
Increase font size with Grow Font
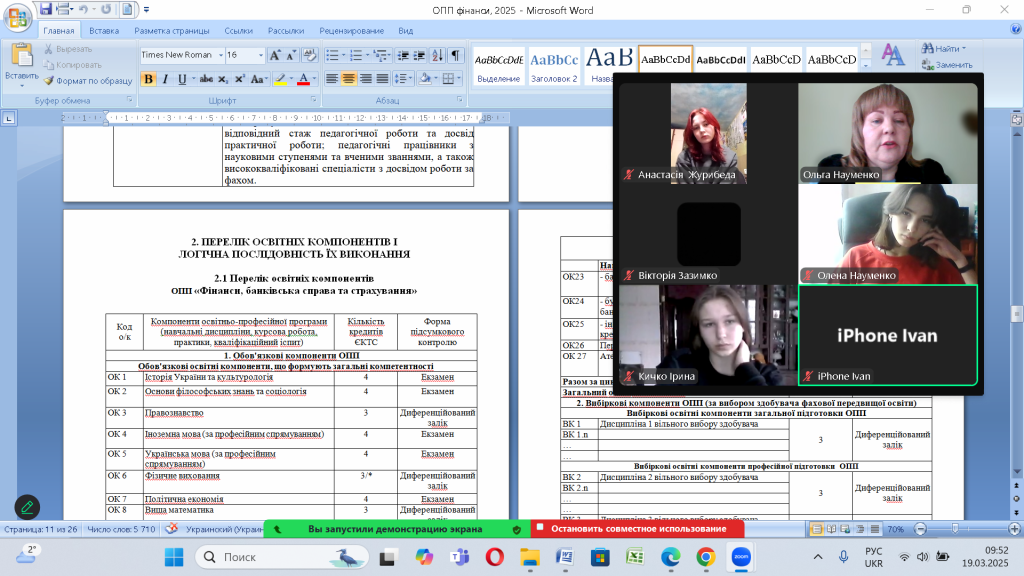[275, 56]
